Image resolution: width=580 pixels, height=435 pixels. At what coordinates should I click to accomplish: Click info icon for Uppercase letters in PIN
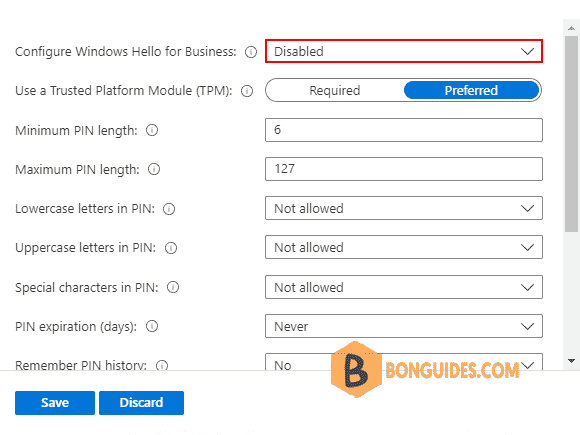tap(171, 248)
